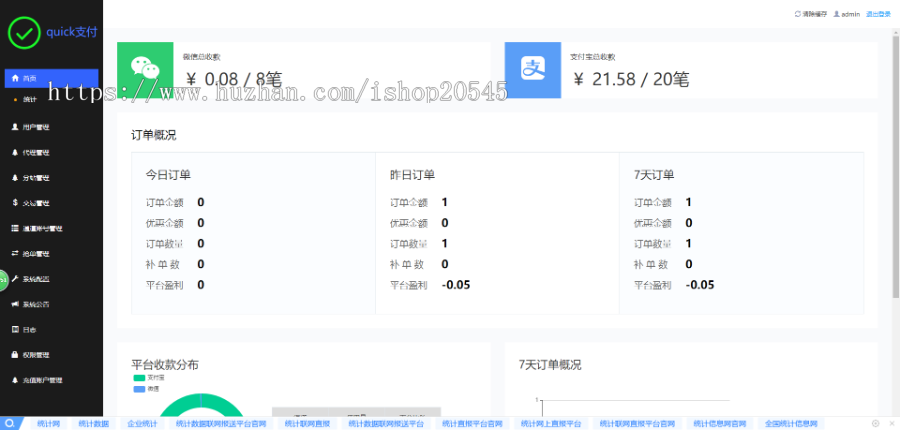The width and height of the screenshot is (900, 430).
Task: Click the person icon for 用户管理
Action: pyautogui.click(x=15, y=127)
